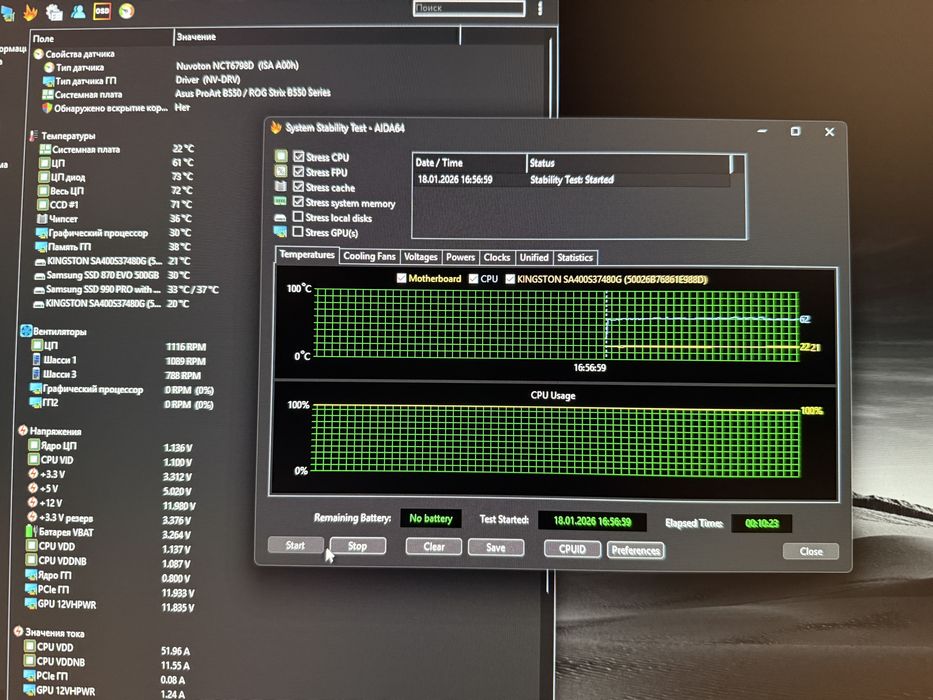Click the Stress system memory RAM icon

(280, 202)
